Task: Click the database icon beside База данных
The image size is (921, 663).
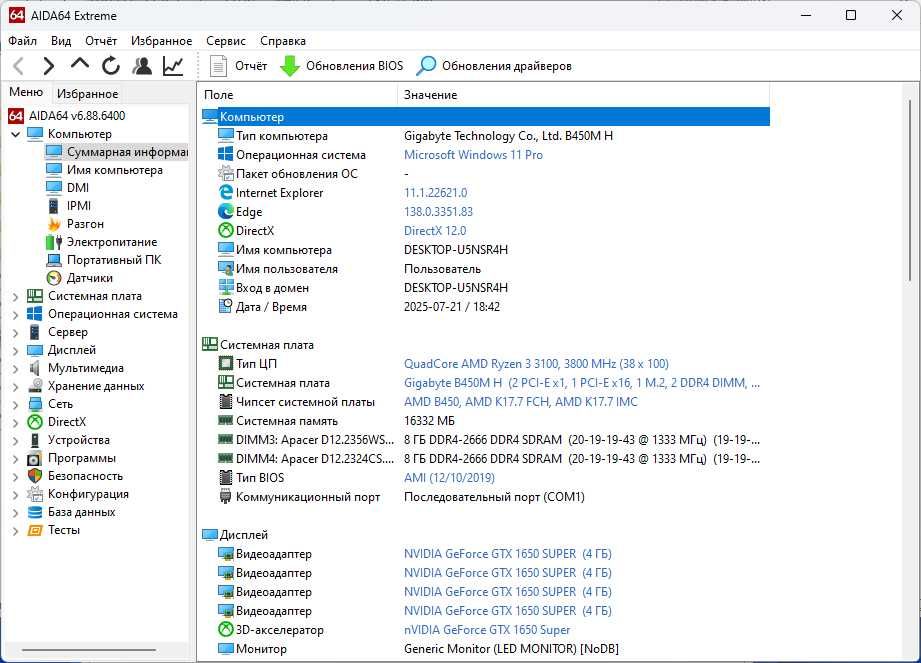Action: pos(35,512)
